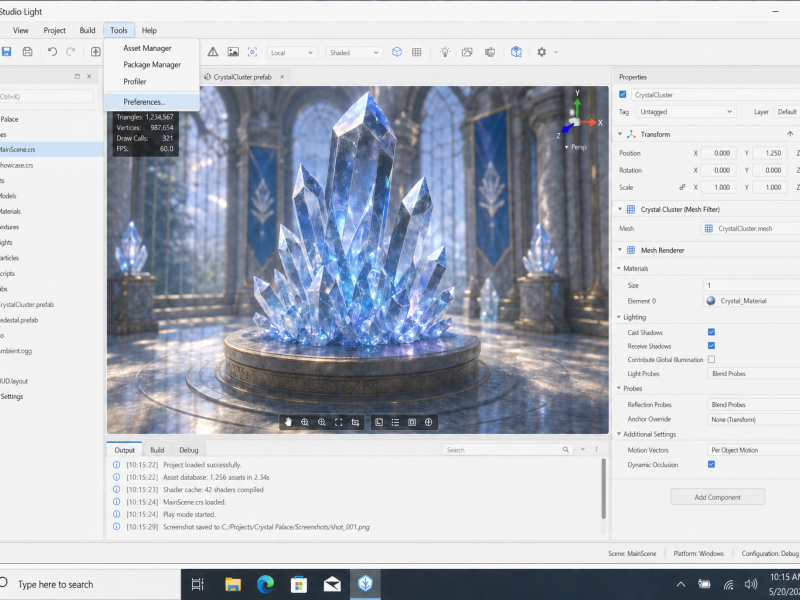The image size is (800, 600).
Task: Open the gear settings toolbar icon
Action: tap(541, 52)
